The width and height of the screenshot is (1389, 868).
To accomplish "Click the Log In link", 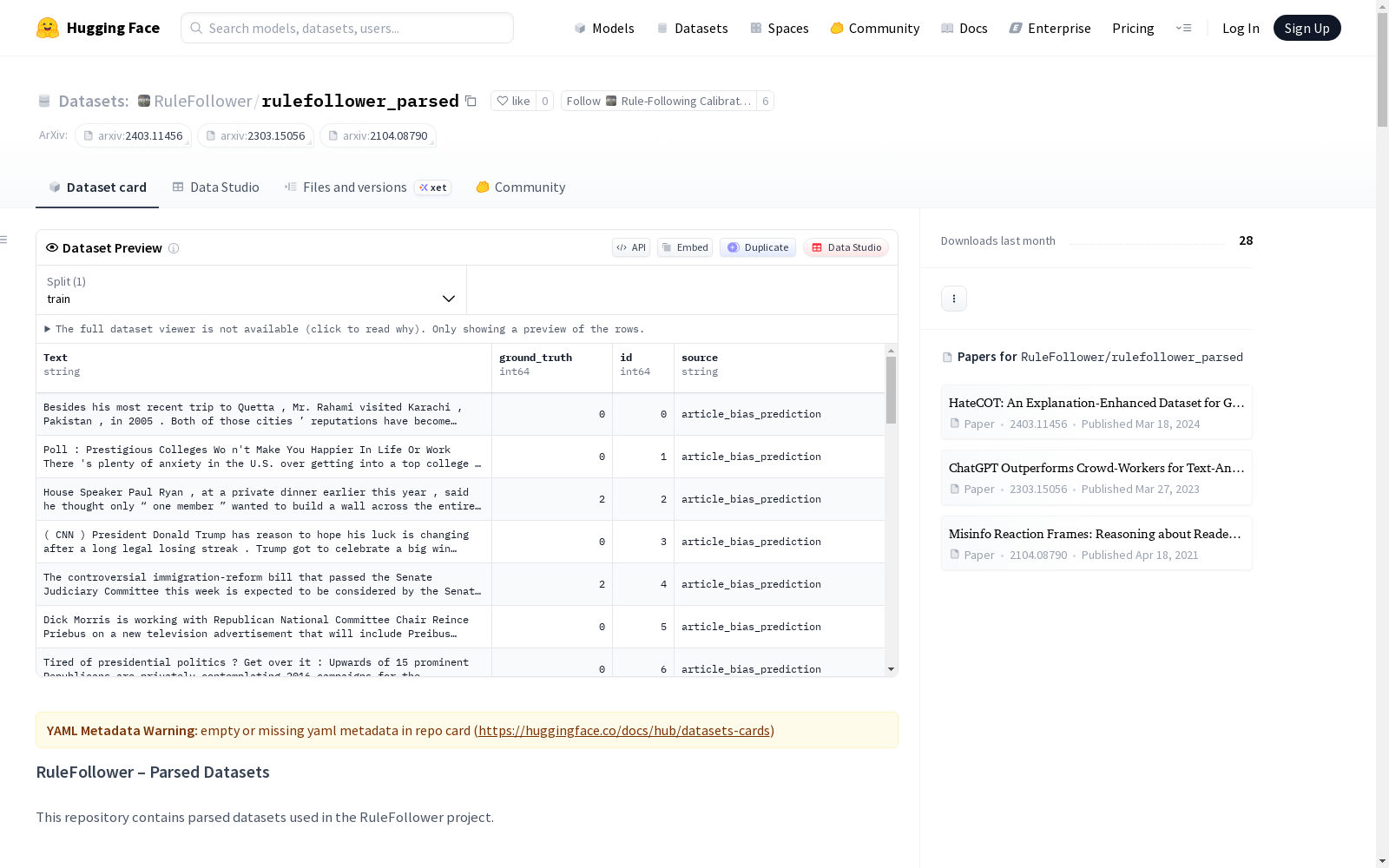I will (1241, 28).
